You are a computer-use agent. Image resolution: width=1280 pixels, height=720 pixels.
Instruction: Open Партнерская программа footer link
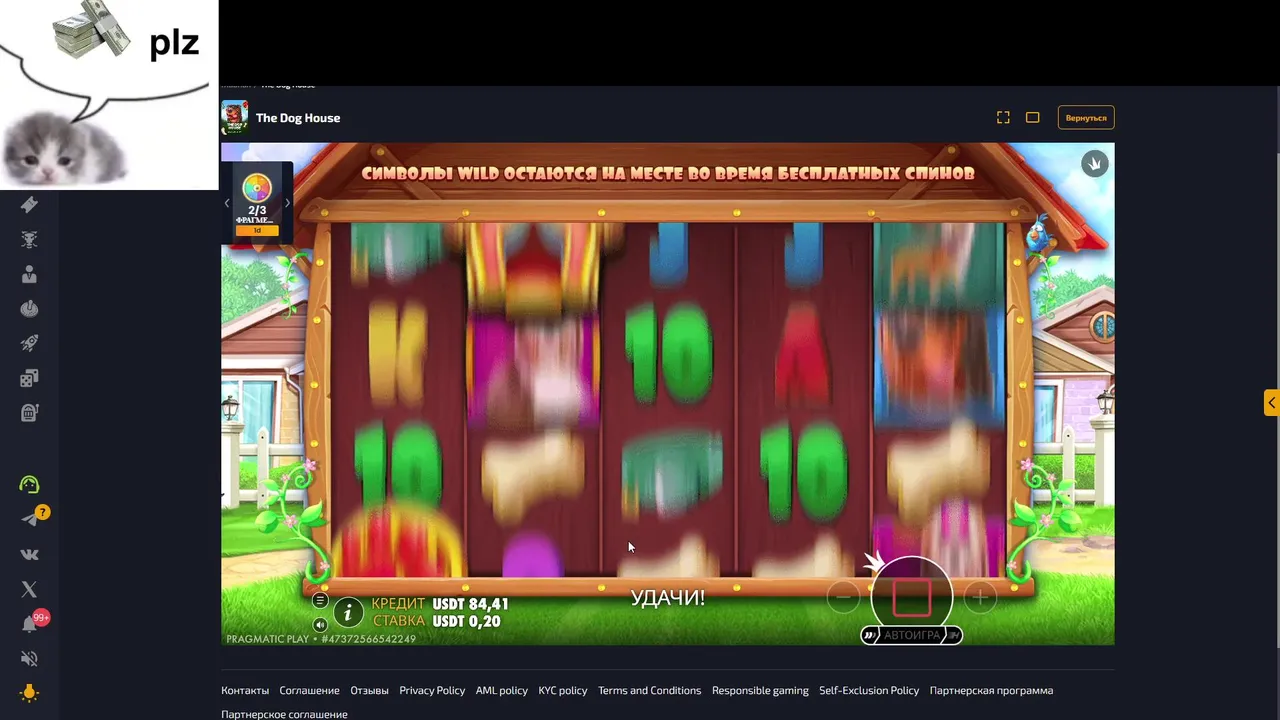point(991,690)
